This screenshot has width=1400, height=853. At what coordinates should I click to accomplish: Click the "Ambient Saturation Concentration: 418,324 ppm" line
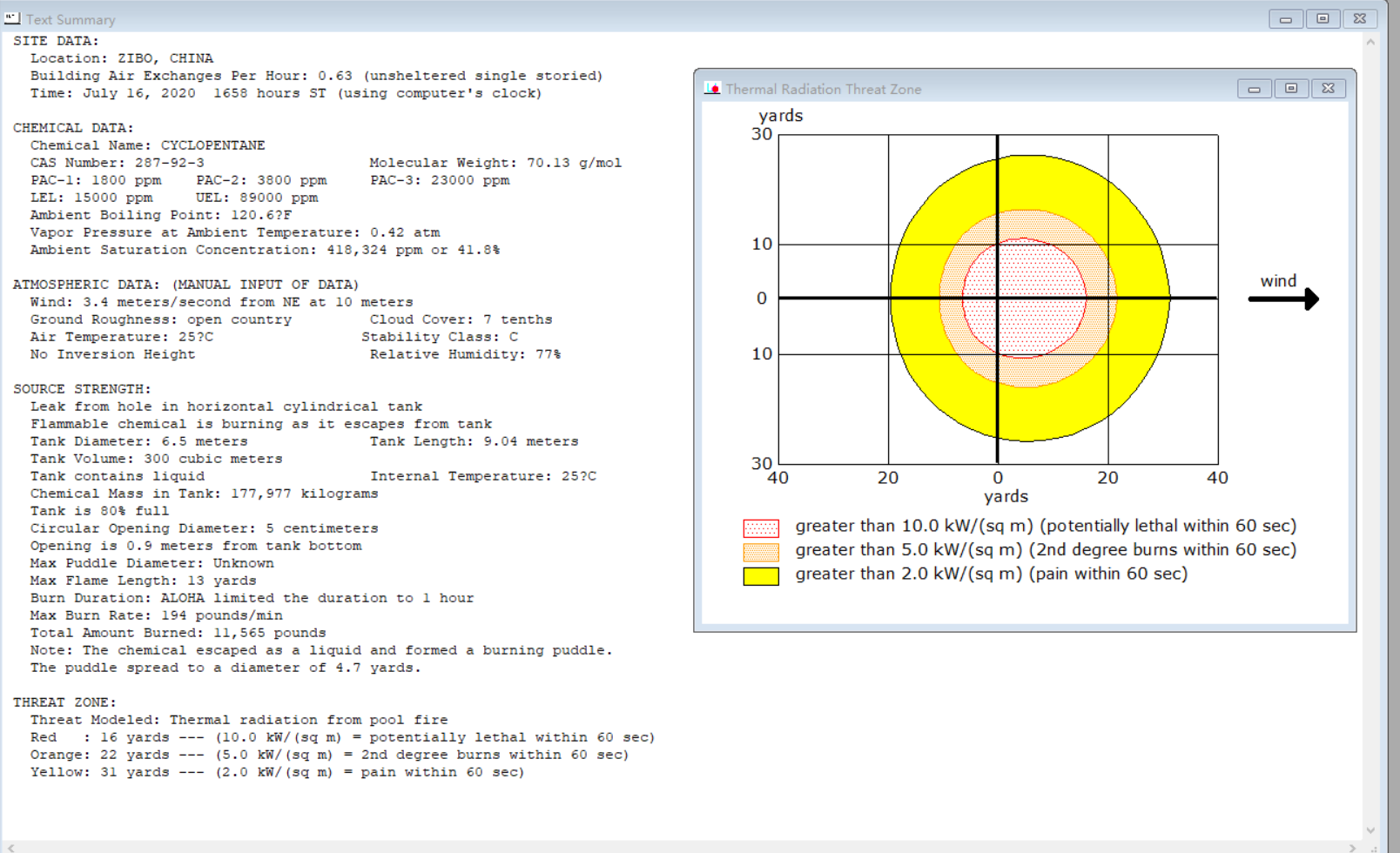click(266, 250)
